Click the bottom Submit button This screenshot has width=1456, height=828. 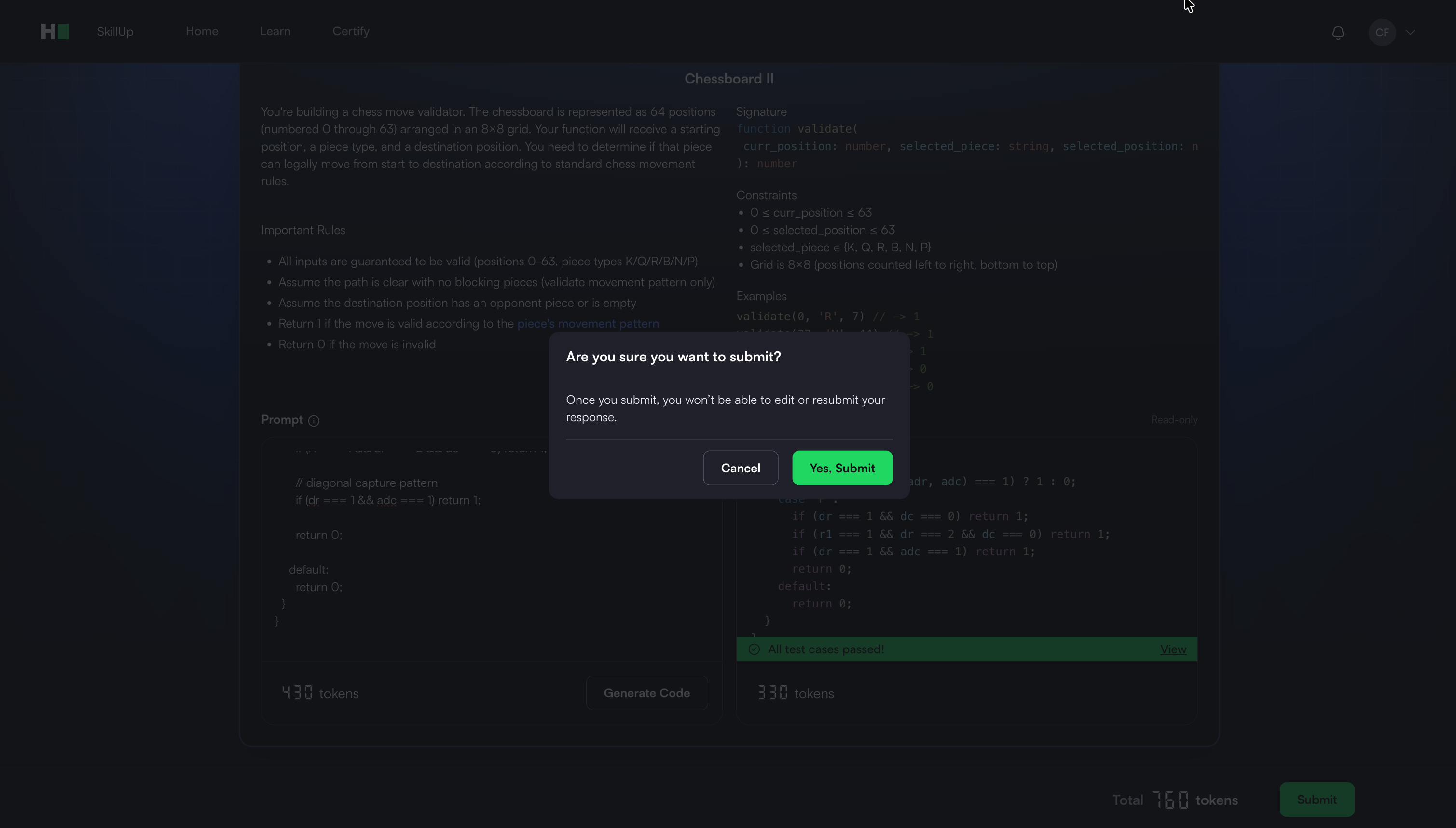click(1317, 800)
